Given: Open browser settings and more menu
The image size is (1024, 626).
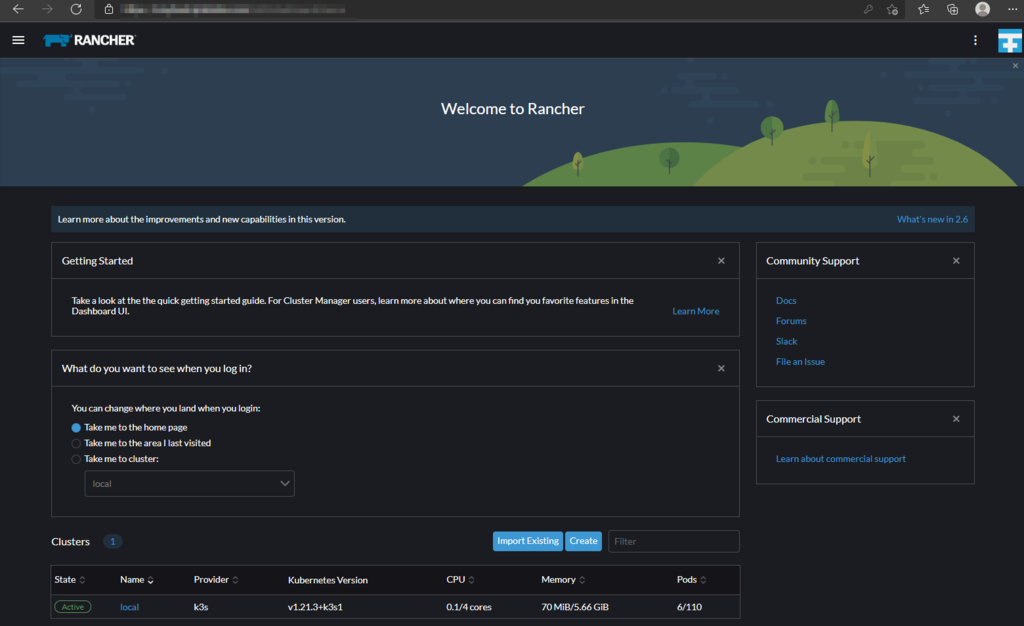Looking at the screenshot, I should (1012, 9).
